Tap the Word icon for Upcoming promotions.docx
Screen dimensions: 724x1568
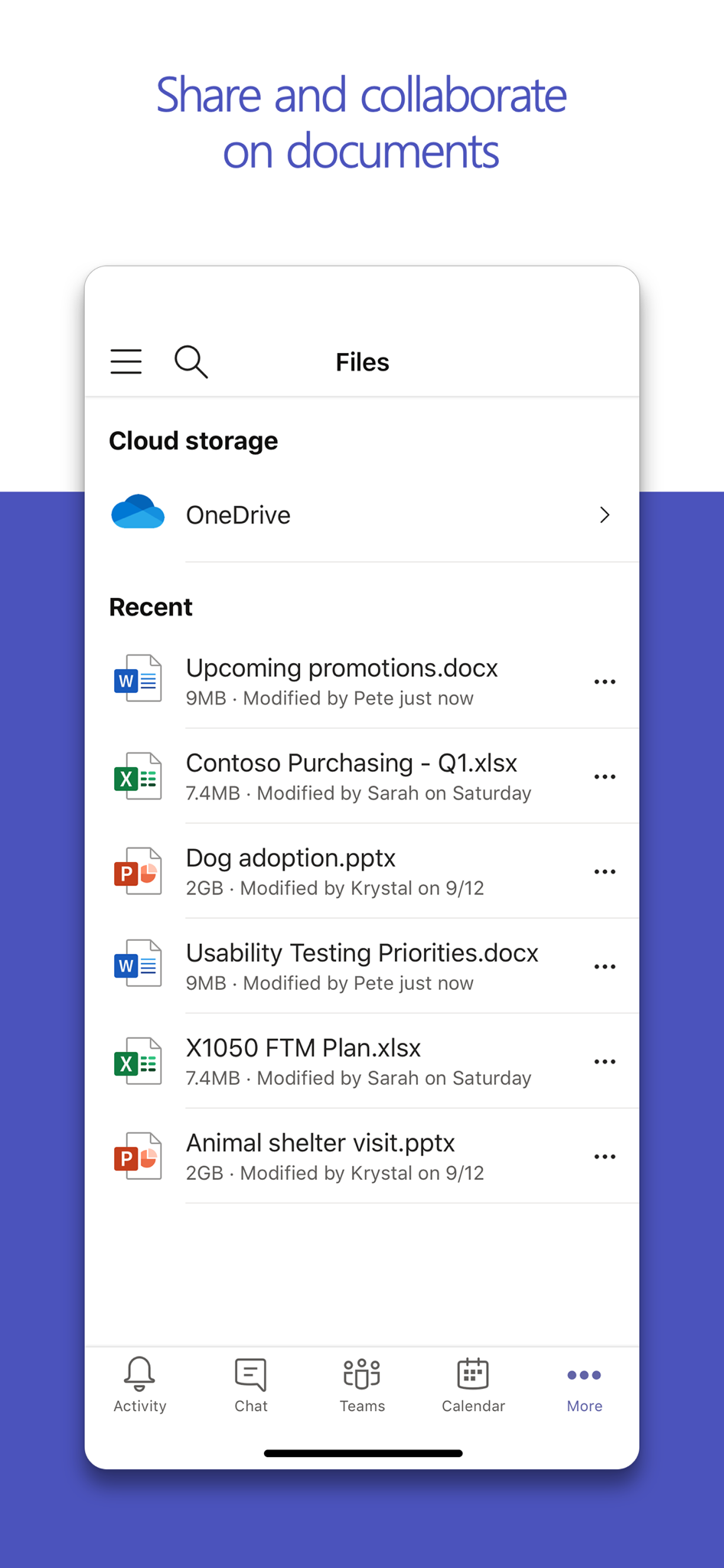(x=138, y=679)
